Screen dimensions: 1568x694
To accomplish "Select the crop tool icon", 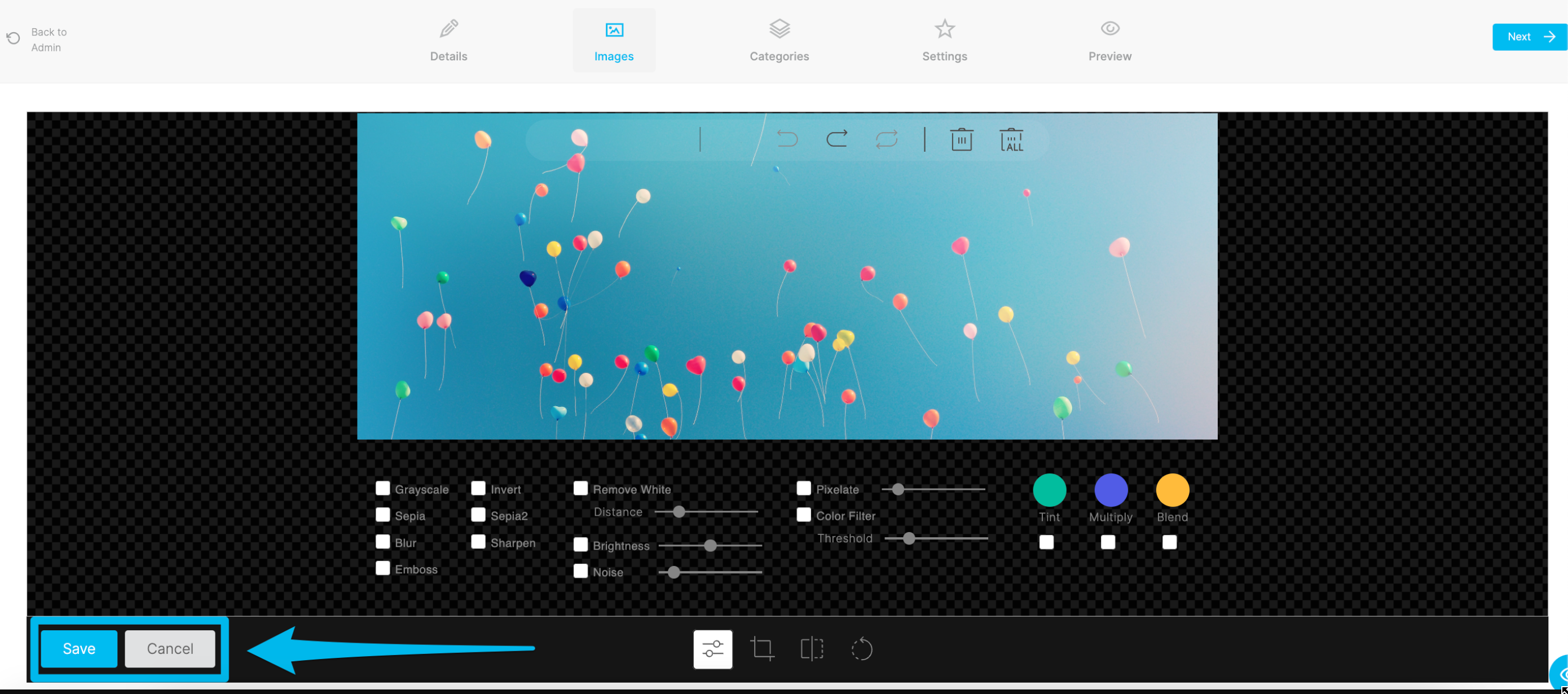I will [x=762, y=649].
